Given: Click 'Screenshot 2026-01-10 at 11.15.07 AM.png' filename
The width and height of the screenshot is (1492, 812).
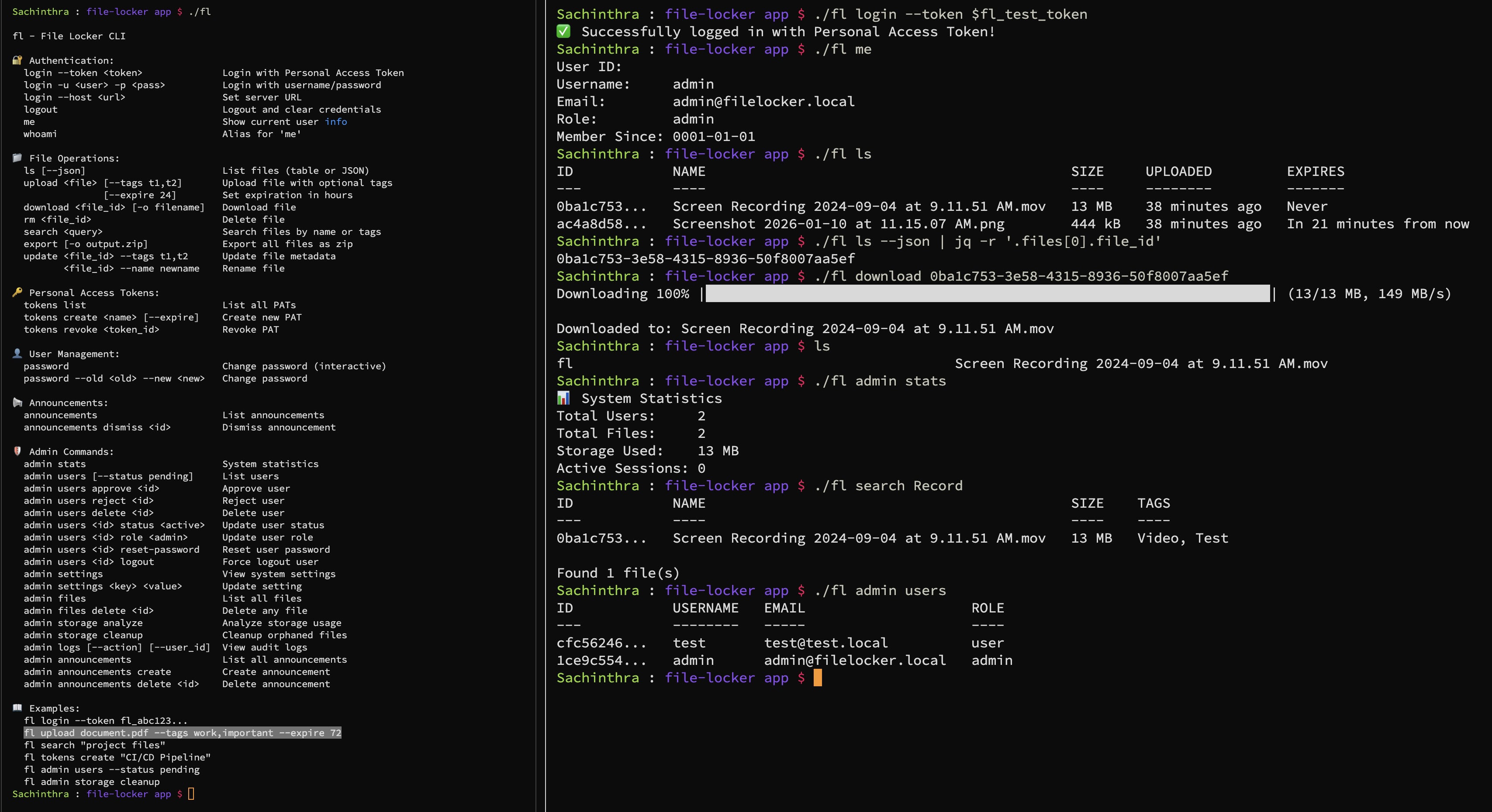Looking at the screenshot, I should [x=839, y=224].
